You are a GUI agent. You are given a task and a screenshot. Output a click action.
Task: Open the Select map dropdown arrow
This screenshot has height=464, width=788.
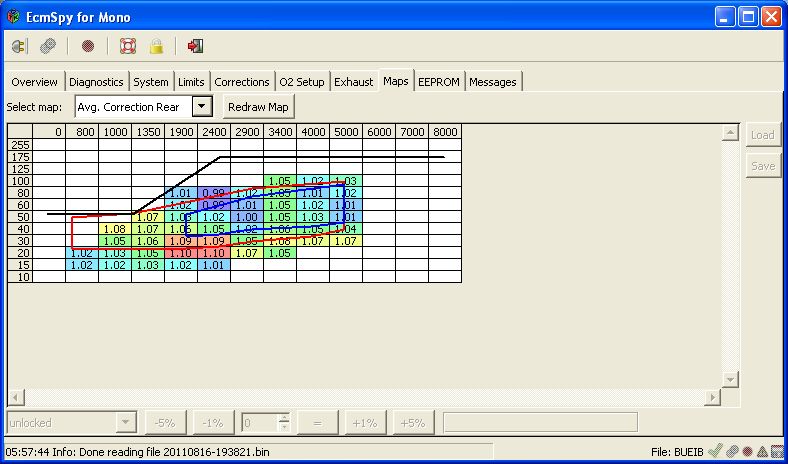(x=203, y=106)
